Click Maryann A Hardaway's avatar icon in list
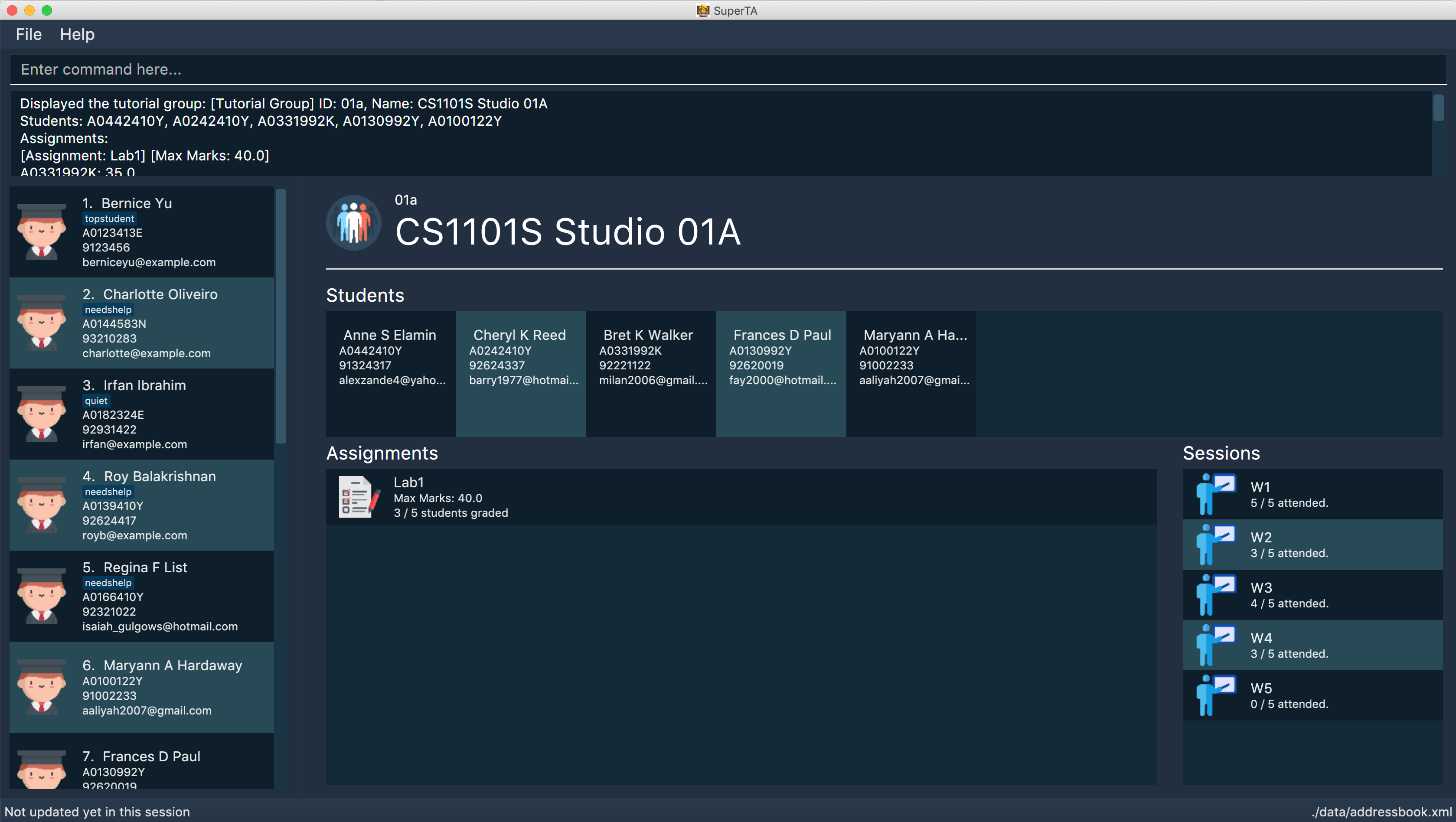The width and height of the screenshot is (1456, 822). tap(41, 688)
